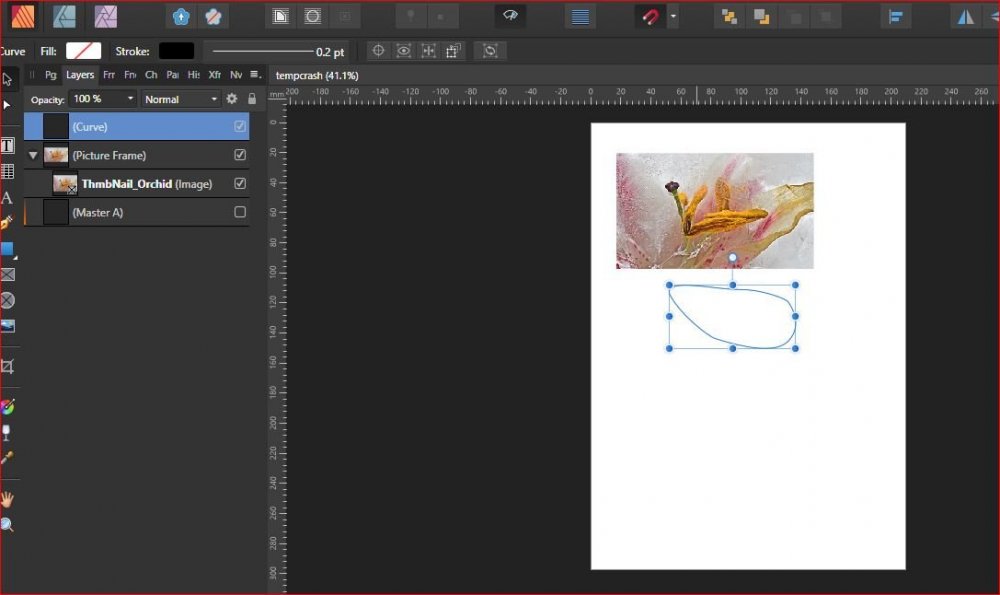Image resolution: width=1000 pixels, height=595 pixels.
Task: Enable the Master A layer checkbox
Action: (240, 212)
